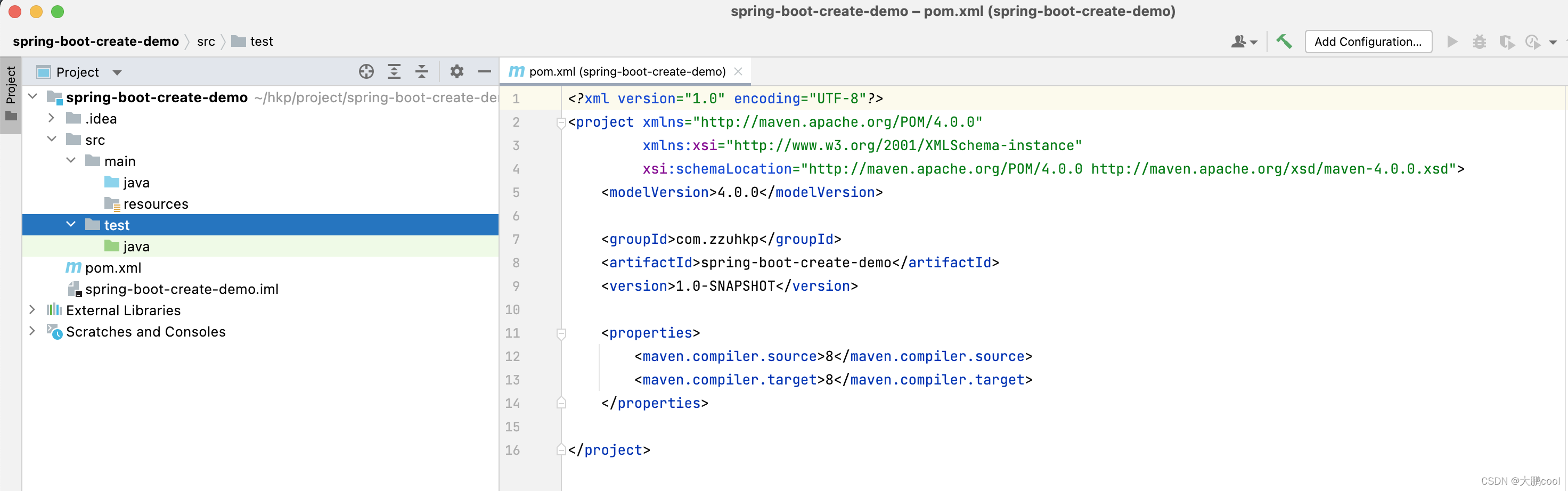Click the Run with Coverage icon
Viewport: 1568px width, 491px height.
[1507, 42]
